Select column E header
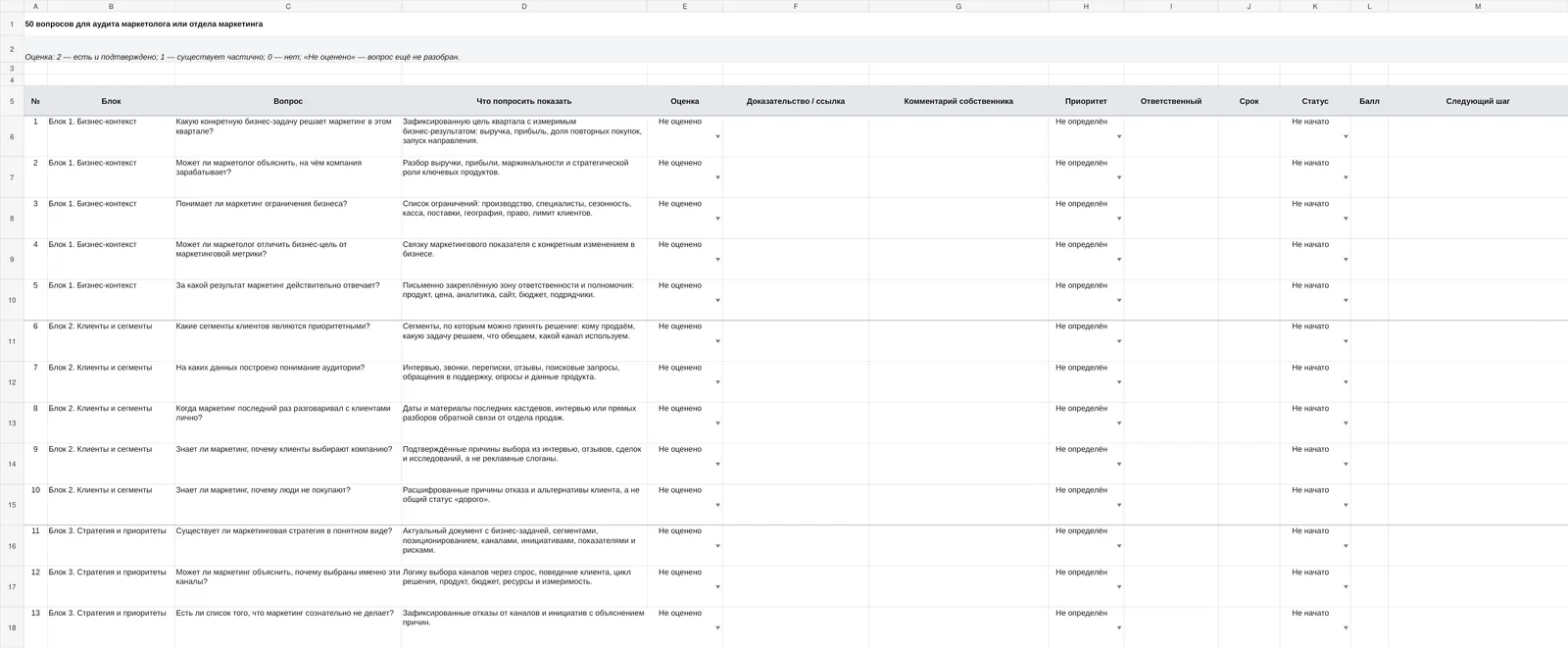 coord(685,6)
